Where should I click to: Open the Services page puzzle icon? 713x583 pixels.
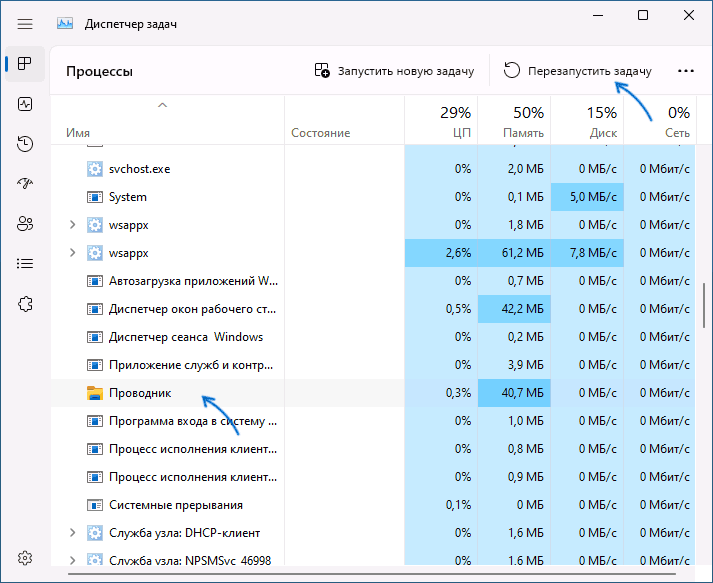click(x=25, y=304)
